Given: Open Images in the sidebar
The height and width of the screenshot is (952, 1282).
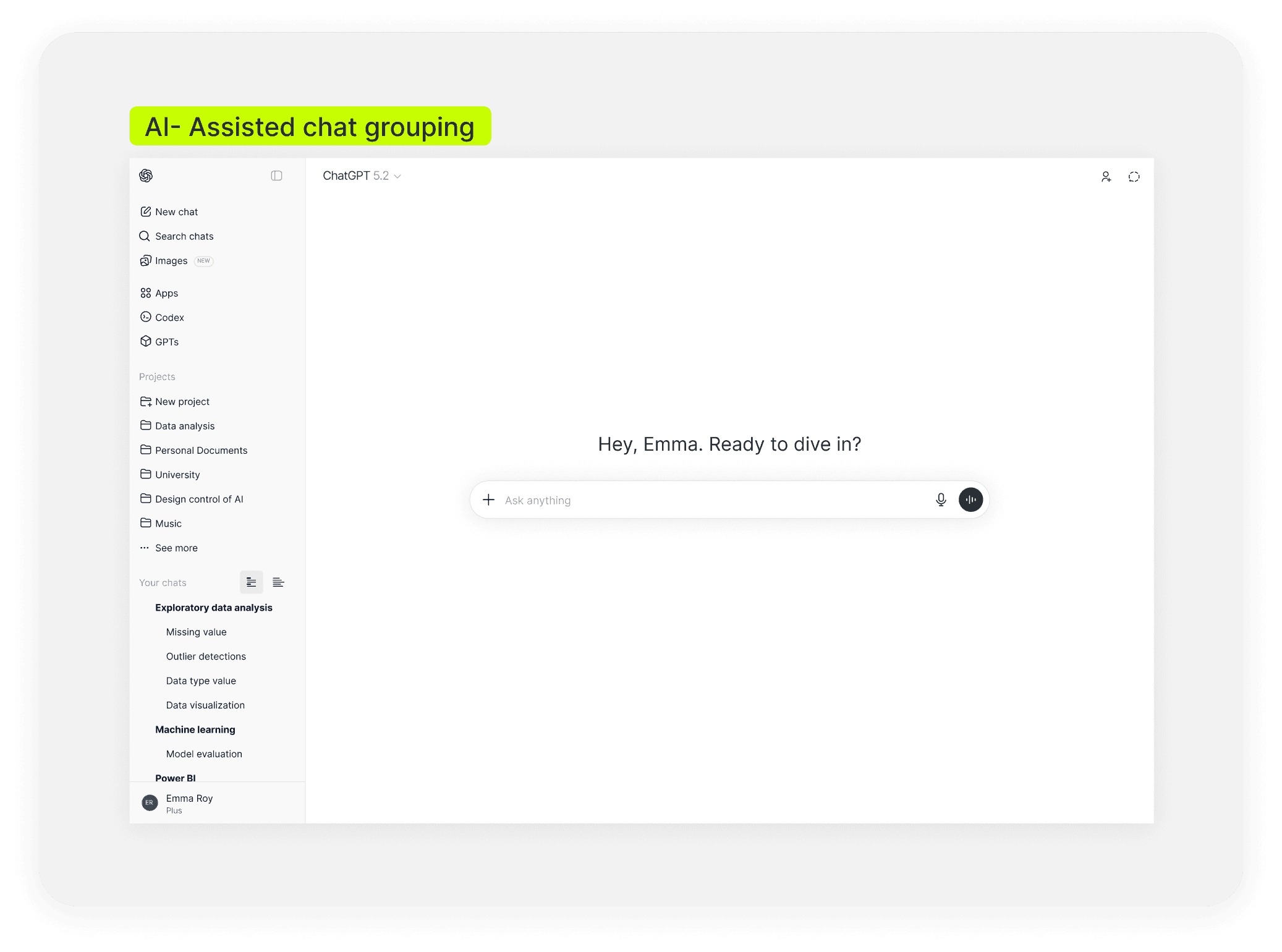Looking at the screenshot, I should pos(171,261).
